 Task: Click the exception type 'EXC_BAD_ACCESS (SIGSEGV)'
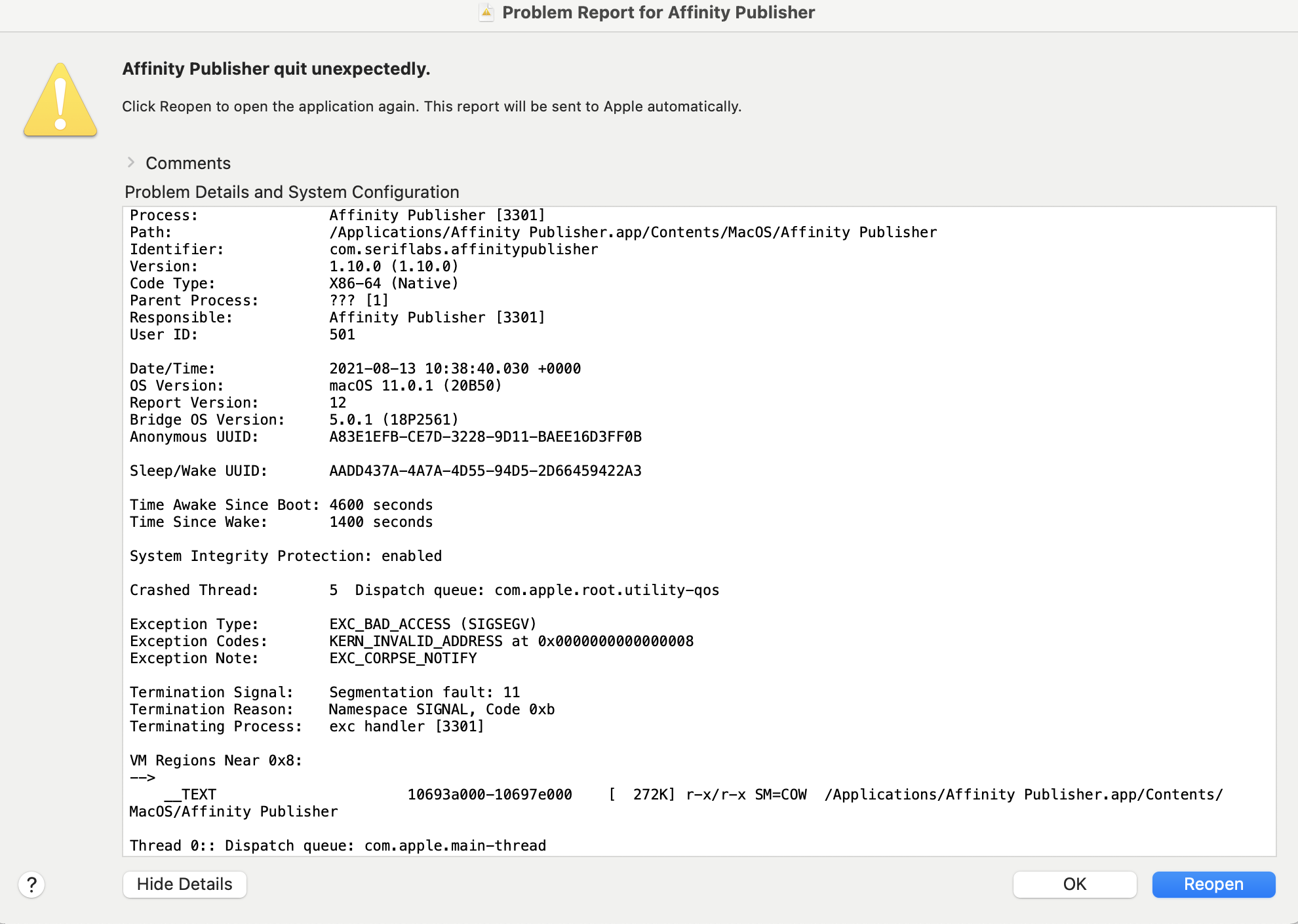point(433,624)
